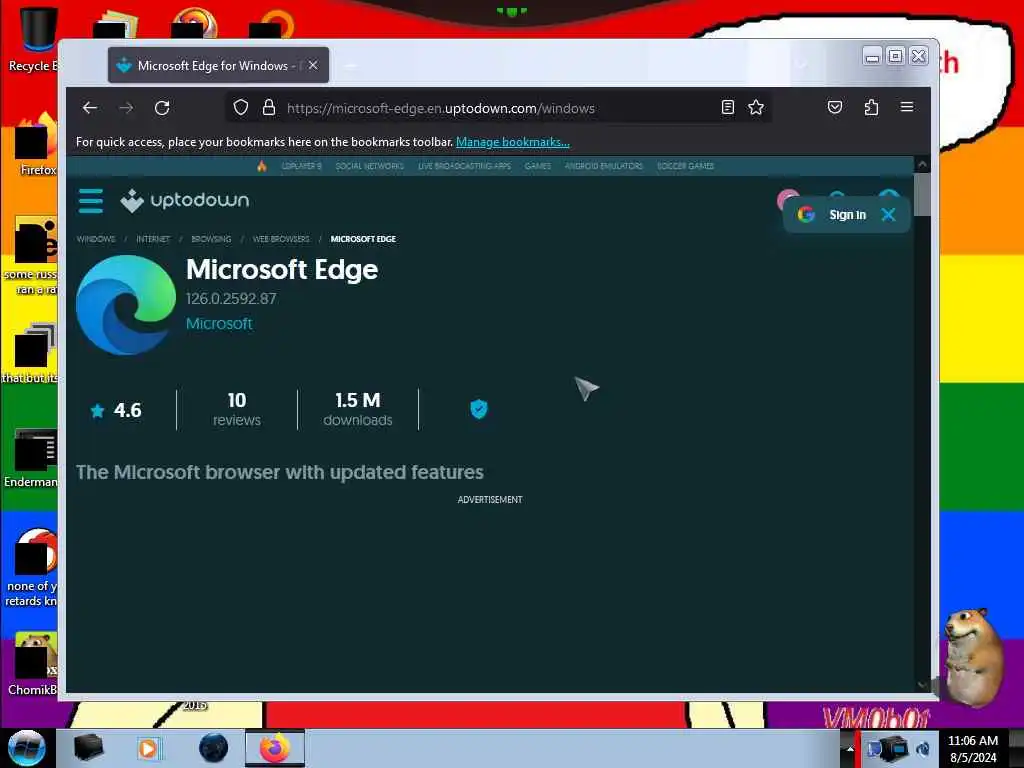Go back to the previous page
Screen dimensions: 1024x768
click(89, 108)
